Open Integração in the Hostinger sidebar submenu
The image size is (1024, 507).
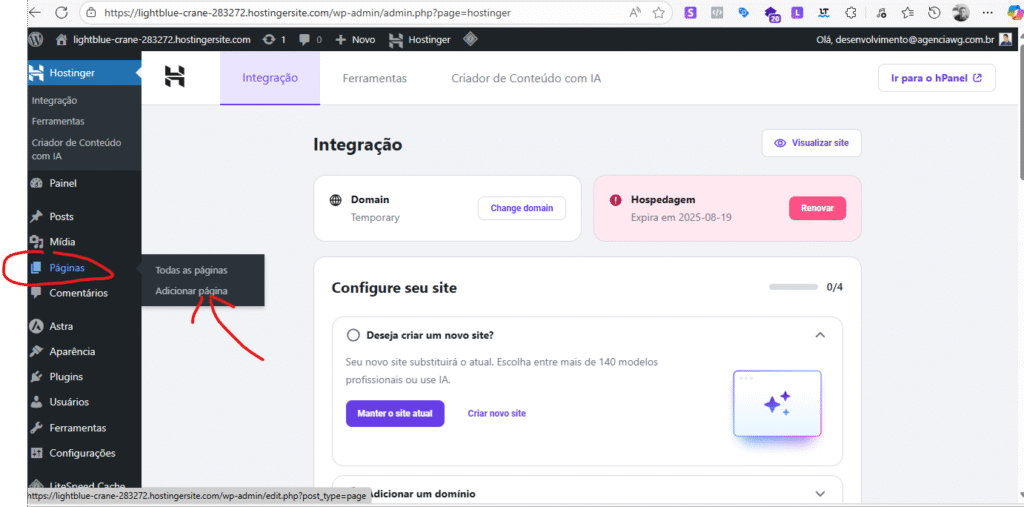coord(54,101)
